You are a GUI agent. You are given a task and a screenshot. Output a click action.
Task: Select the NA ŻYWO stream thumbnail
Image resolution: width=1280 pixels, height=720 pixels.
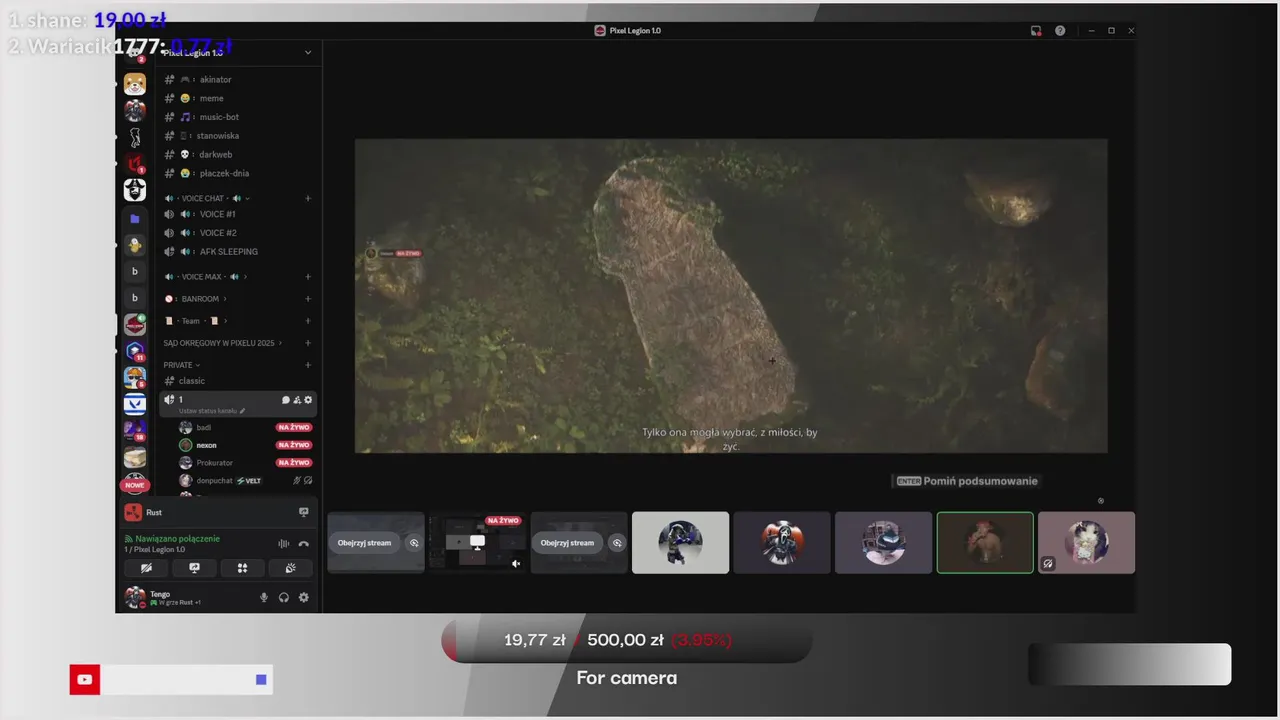tap(478, 543)
